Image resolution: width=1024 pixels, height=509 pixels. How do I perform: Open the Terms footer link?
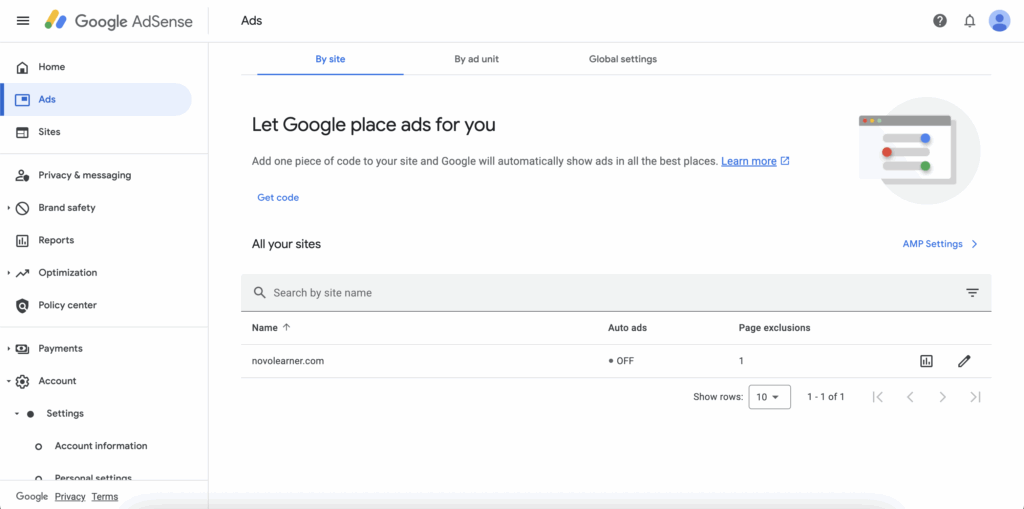point(104,497)
